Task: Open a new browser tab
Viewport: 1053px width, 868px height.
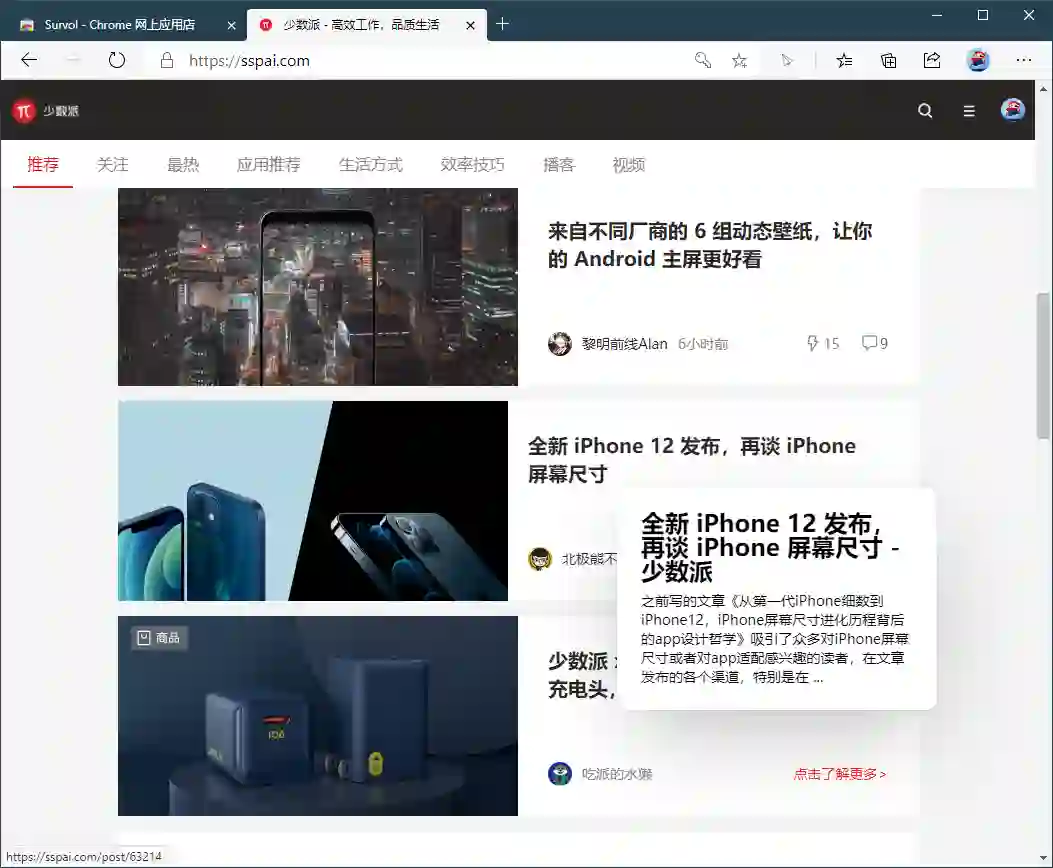Action: (x=502, y=25)
